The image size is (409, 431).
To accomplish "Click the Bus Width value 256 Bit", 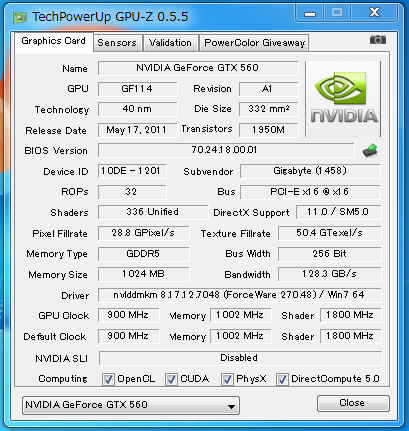I will 329,254.
